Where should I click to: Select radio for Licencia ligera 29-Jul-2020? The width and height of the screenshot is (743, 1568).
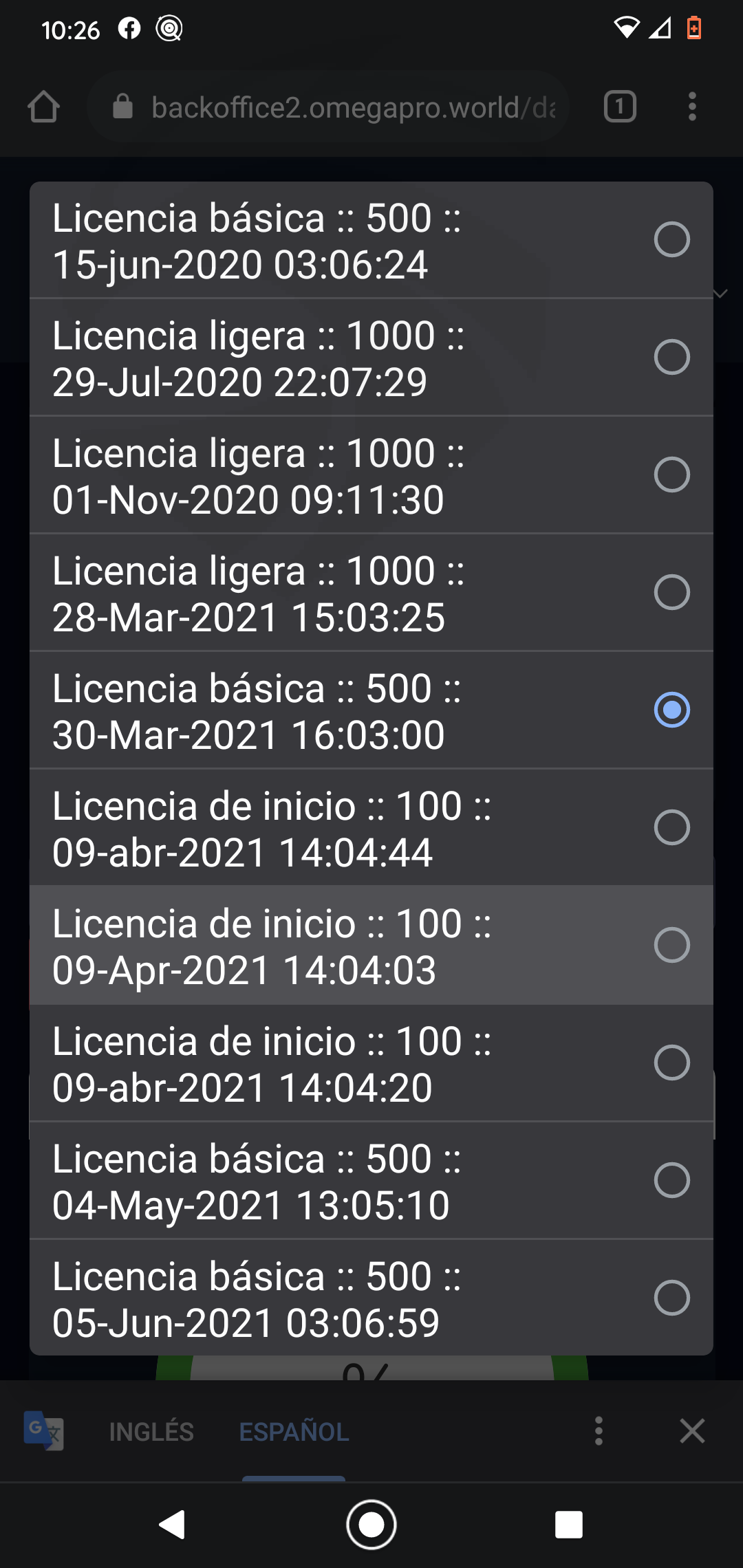(671, 357)
